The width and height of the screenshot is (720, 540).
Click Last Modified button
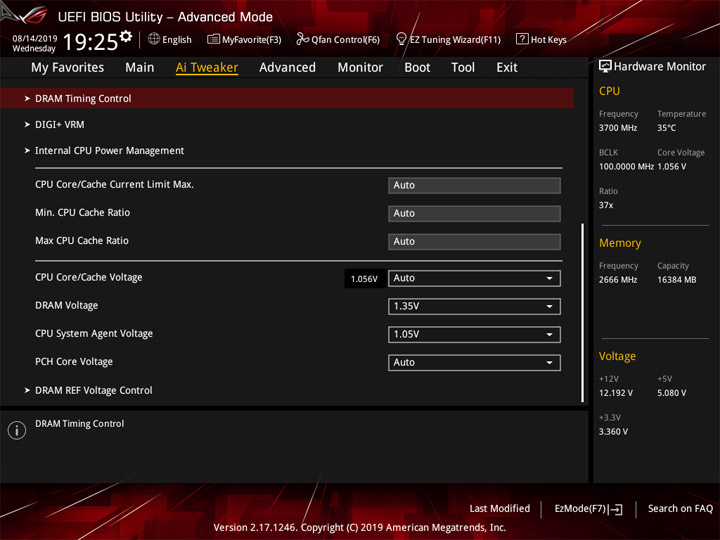[500, 508]
